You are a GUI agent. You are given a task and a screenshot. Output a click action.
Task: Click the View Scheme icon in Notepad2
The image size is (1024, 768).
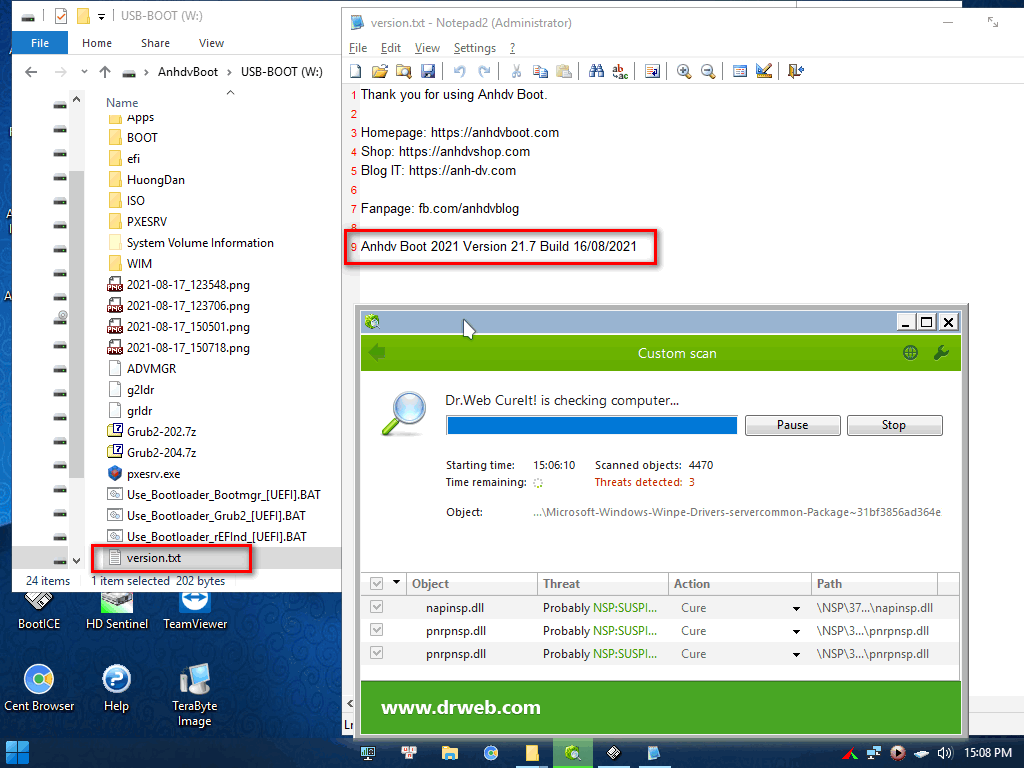740,71
